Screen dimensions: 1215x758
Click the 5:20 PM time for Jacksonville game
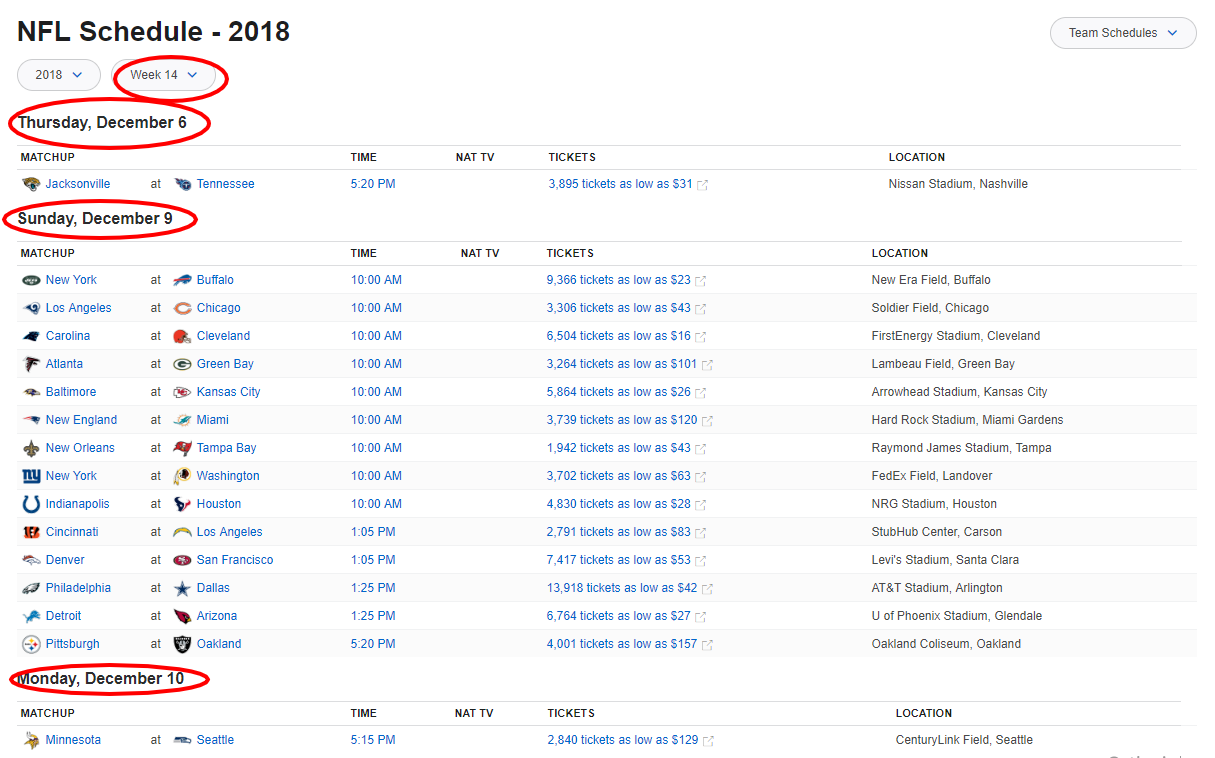(373, 184)
